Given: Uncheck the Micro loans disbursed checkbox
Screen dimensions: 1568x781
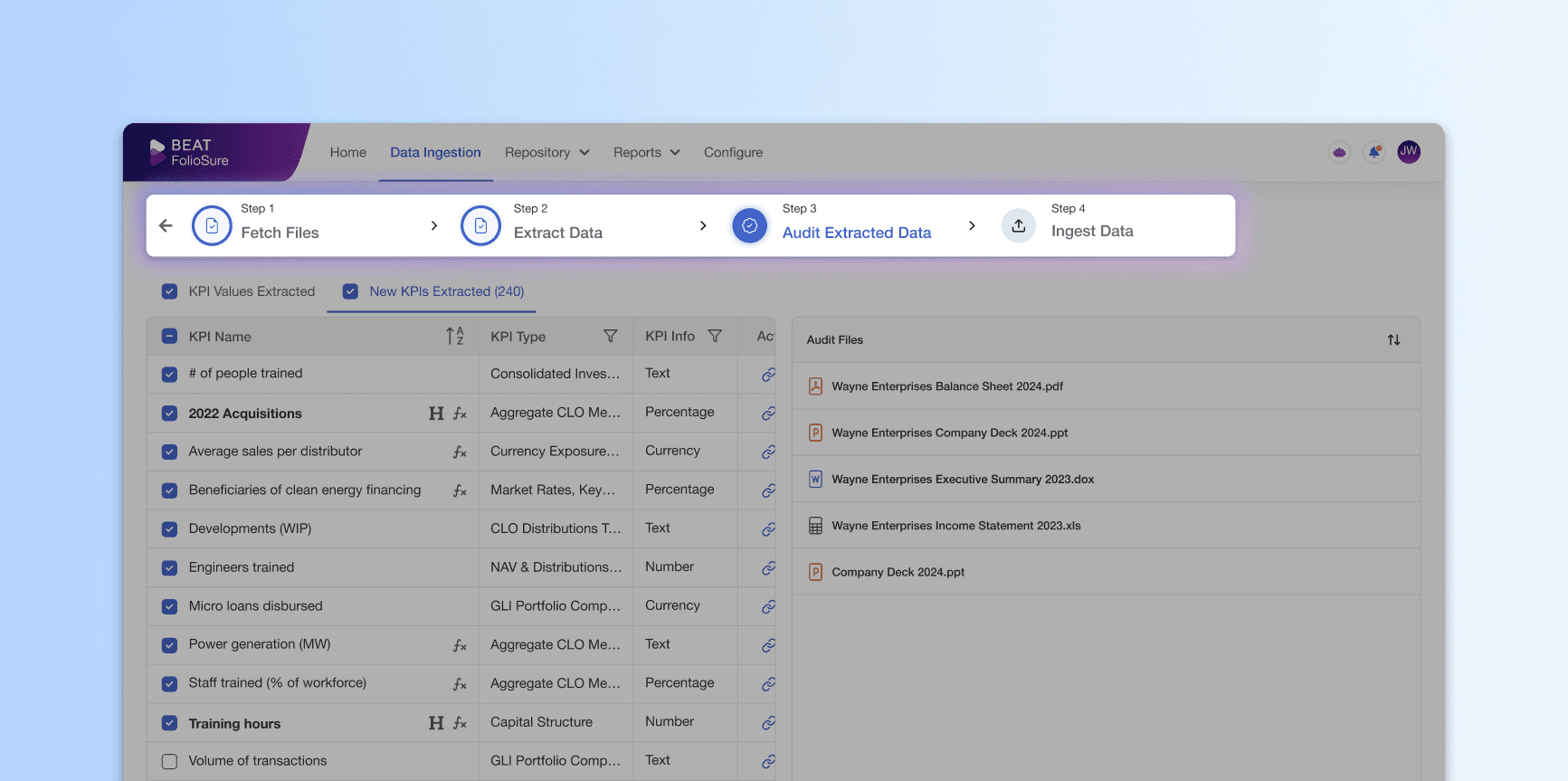Looking at the screenshot, I should point(169,606).
